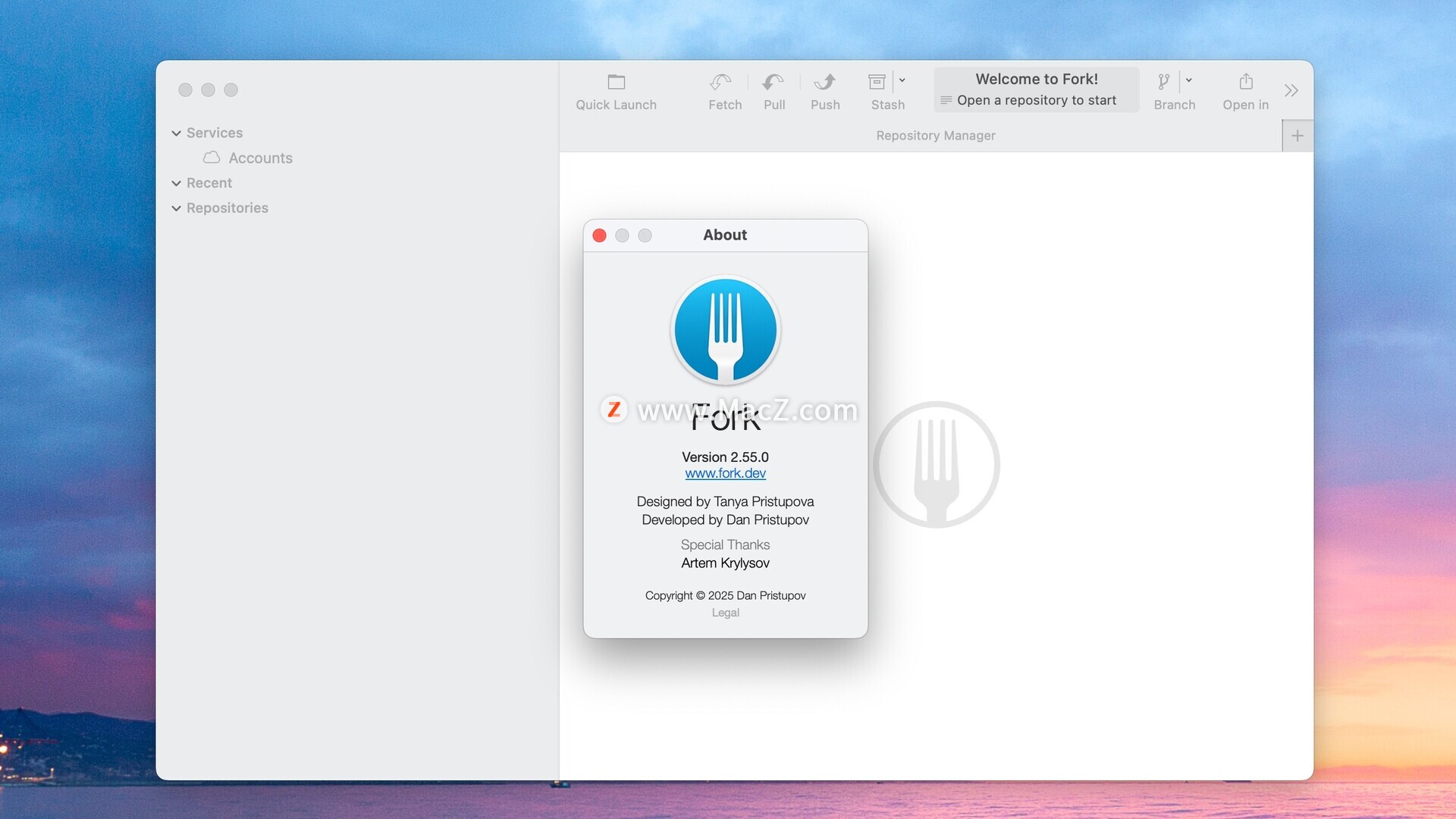
Task: Click the Branch toolbar icon
Action: coord(1164,82)
